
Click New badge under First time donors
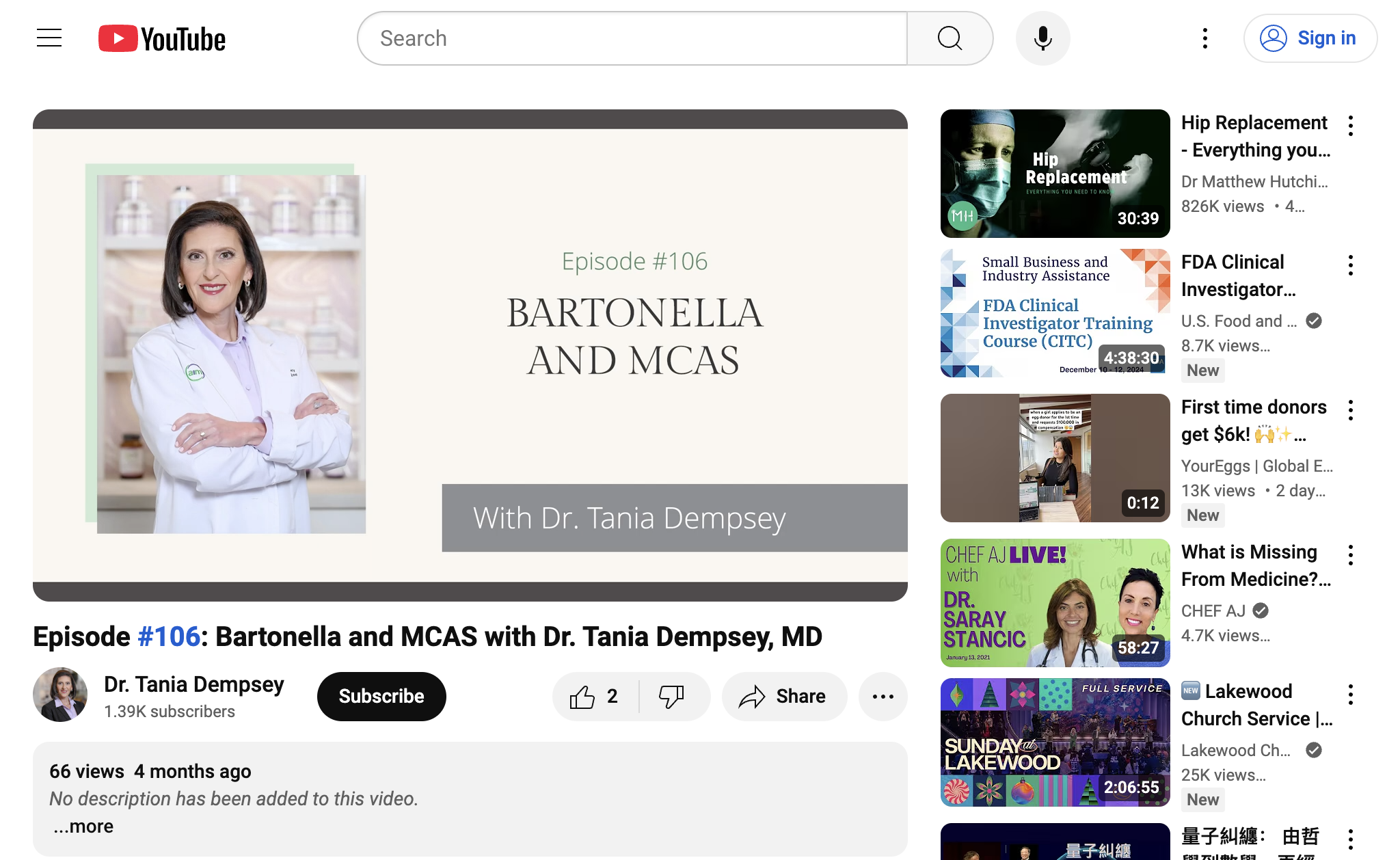point(1203,515)
